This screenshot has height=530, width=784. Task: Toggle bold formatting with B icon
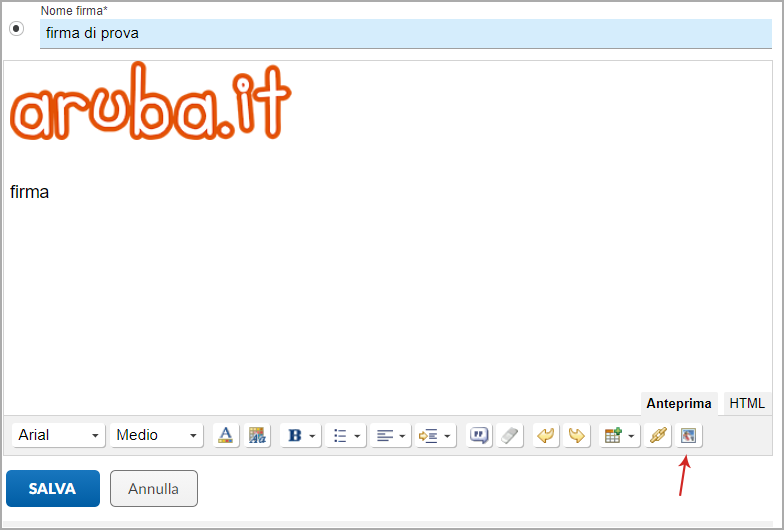pos(295,435)
